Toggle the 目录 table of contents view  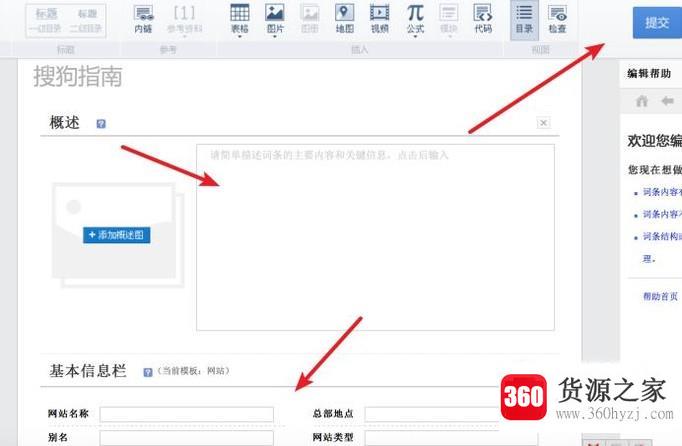coord(524,20)
